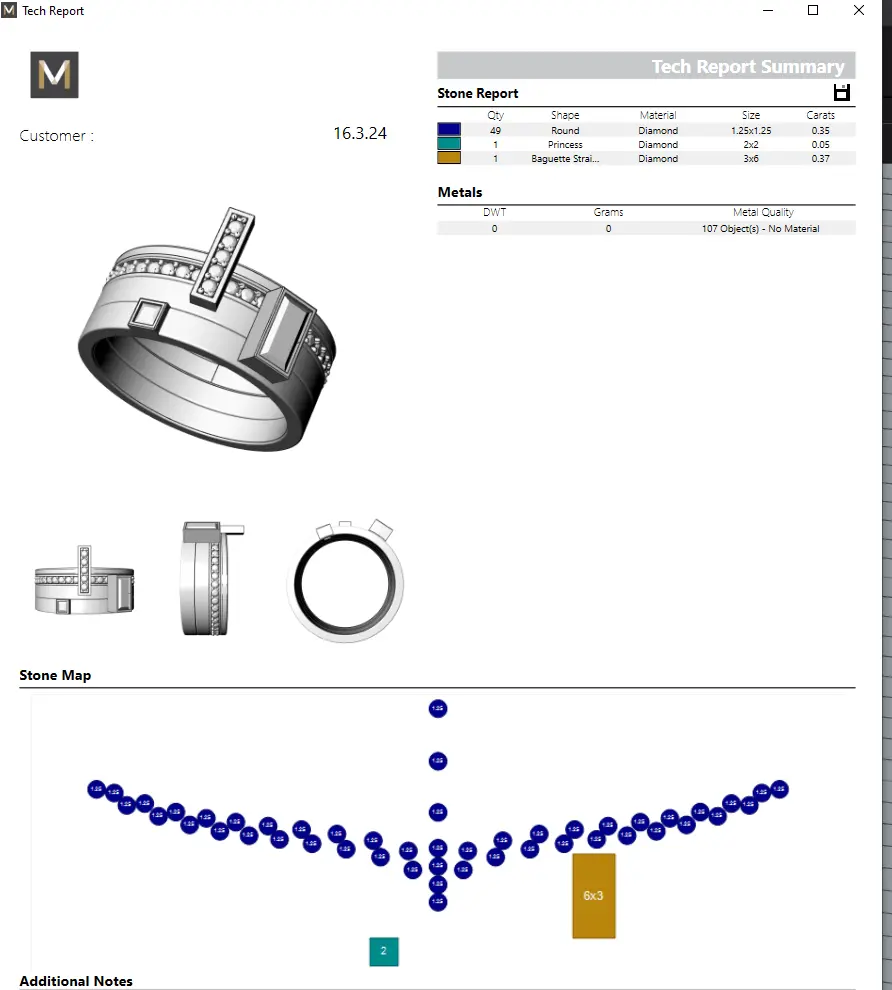This screenshot has height=990, width=892.
Task: Click the topmost round stone in Stone Map
Action: click(x=437, y=709)
